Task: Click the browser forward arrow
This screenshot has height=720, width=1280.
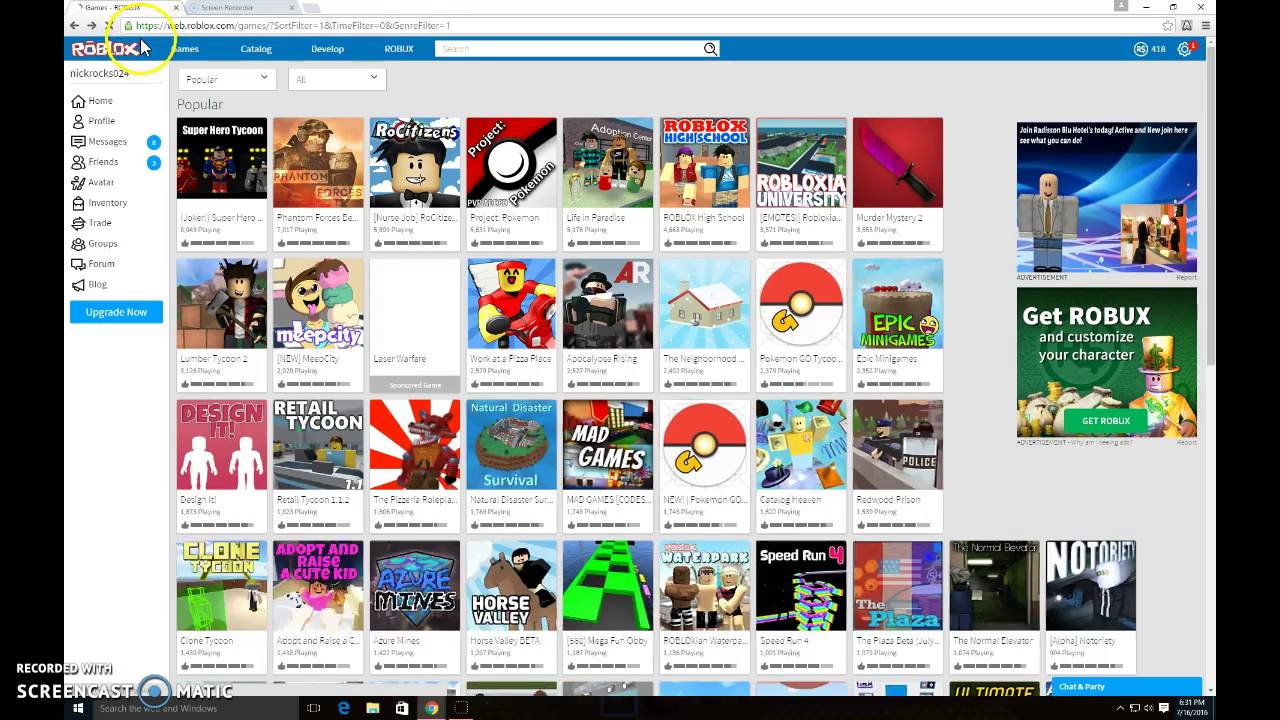Action: 91,25
